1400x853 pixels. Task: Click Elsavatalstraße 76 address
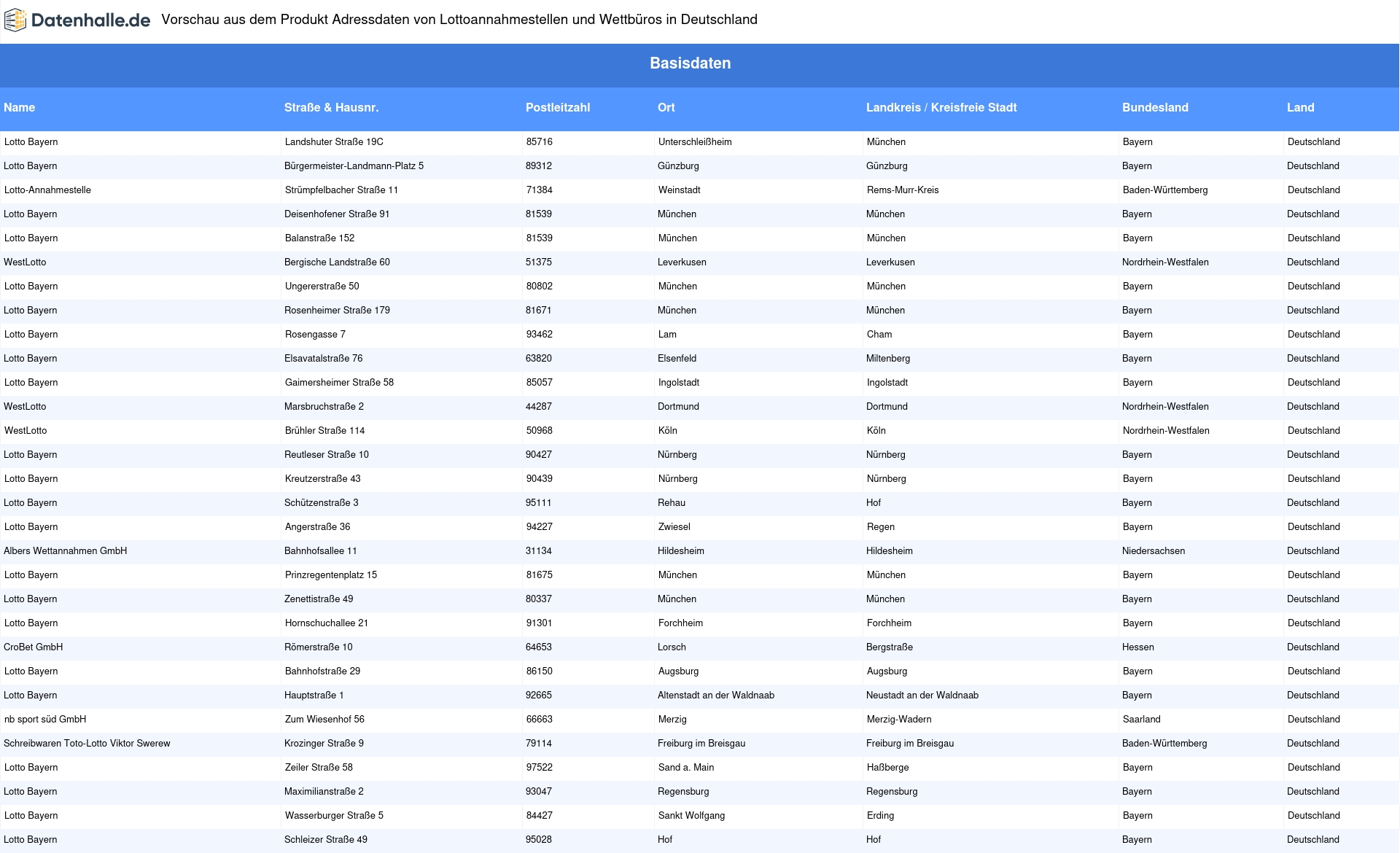[323, 359]
